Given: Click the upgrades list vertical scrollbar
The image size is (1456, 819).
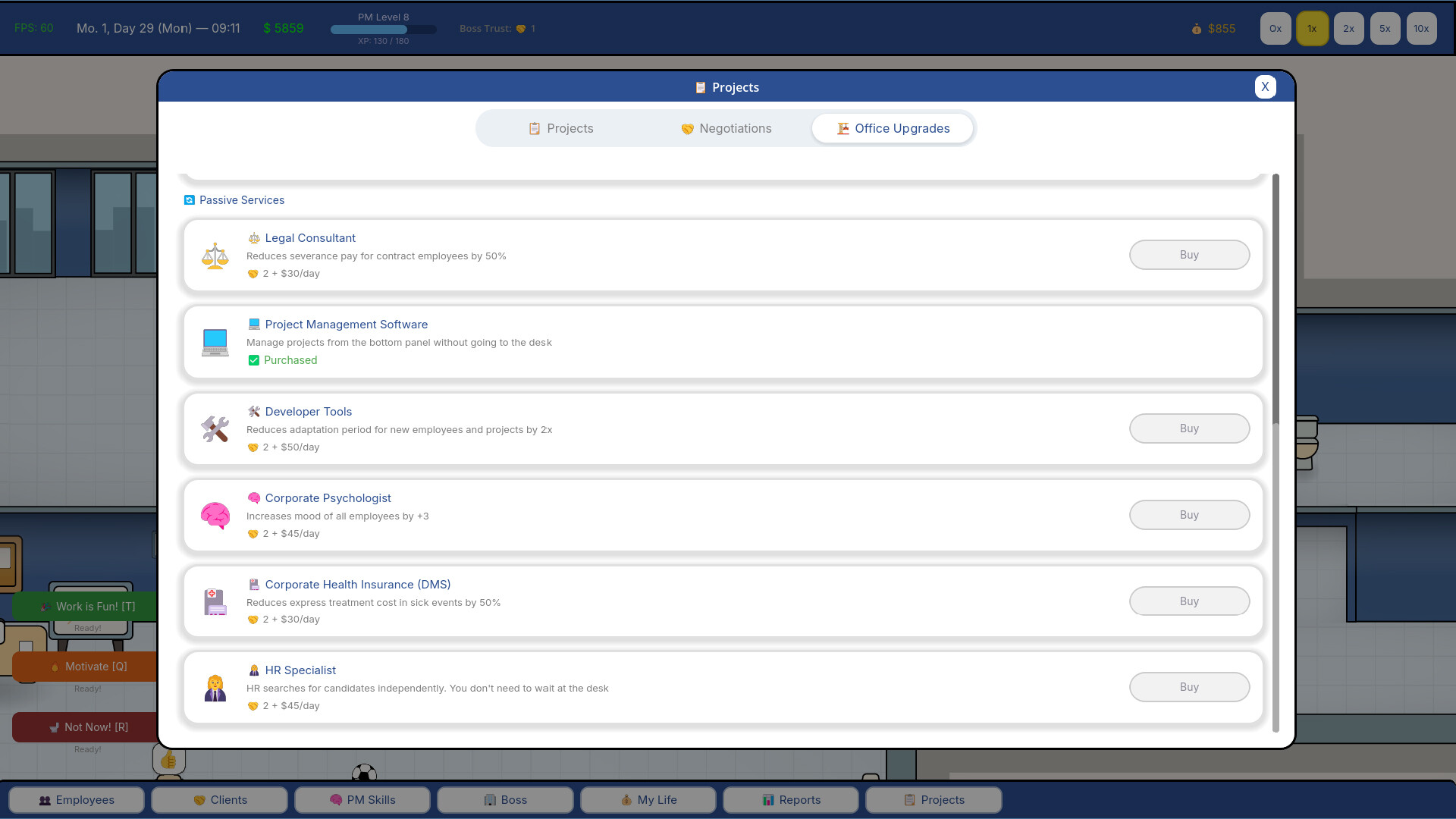Looking at the screenshot, I should click(x=1275, y=300).
